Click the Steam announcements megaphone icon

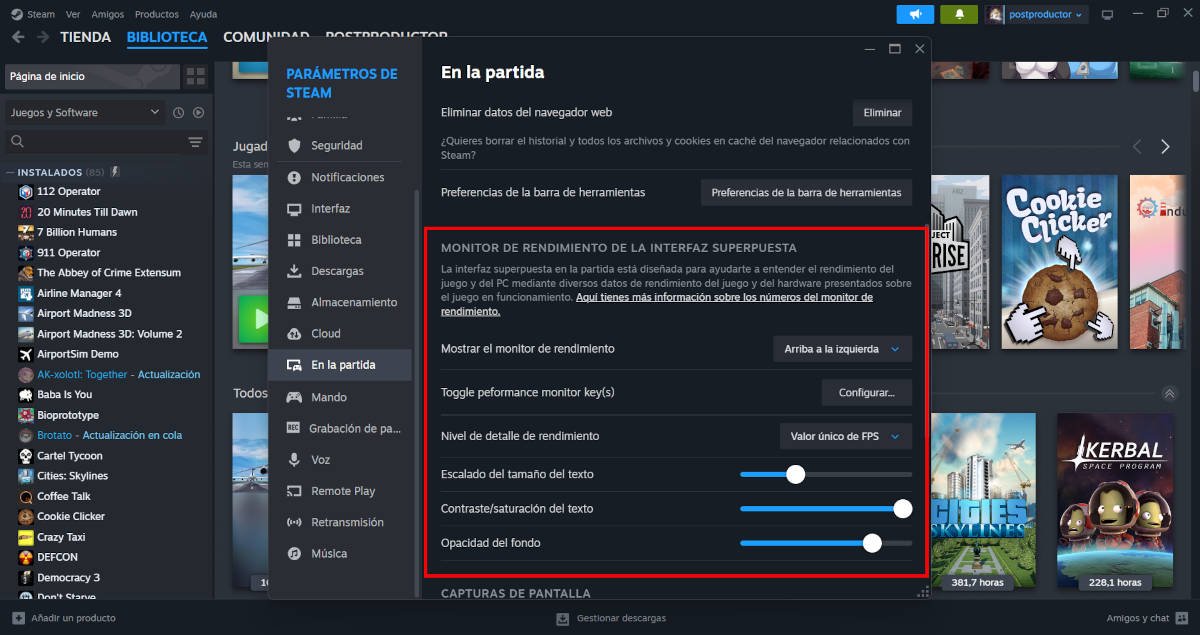(x=915, y=14)
